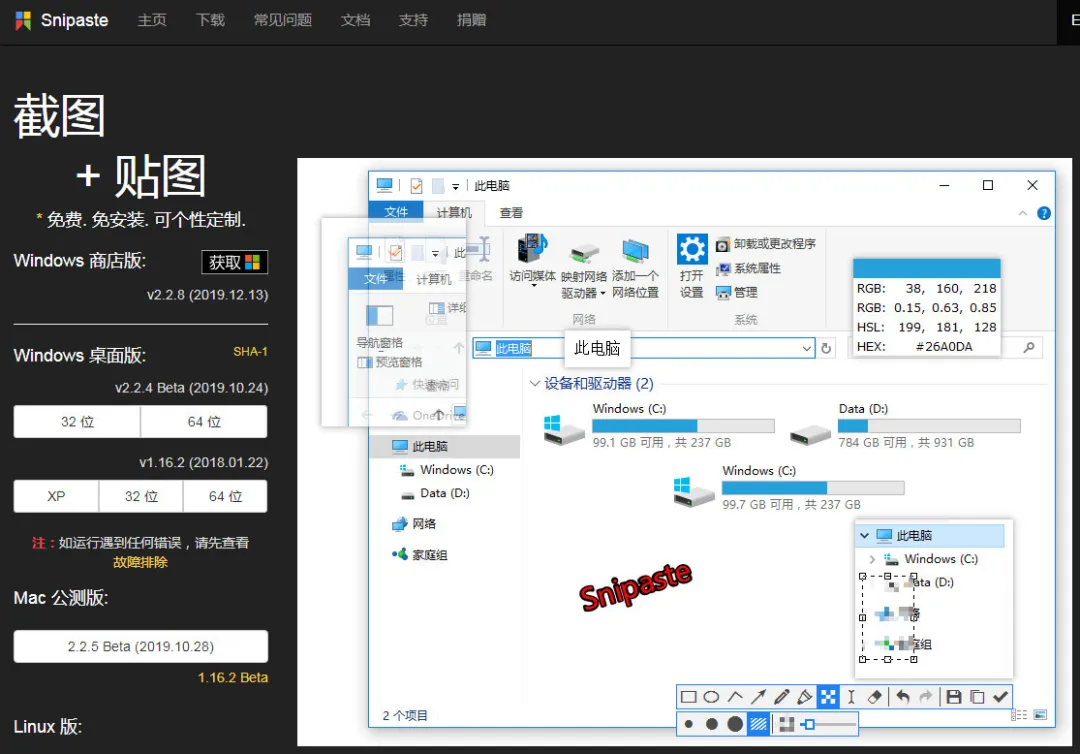1080x754 pixels.
Task: Select 网络 in the navigation pane
Action: pyautogui.click(x=415, y=524)
